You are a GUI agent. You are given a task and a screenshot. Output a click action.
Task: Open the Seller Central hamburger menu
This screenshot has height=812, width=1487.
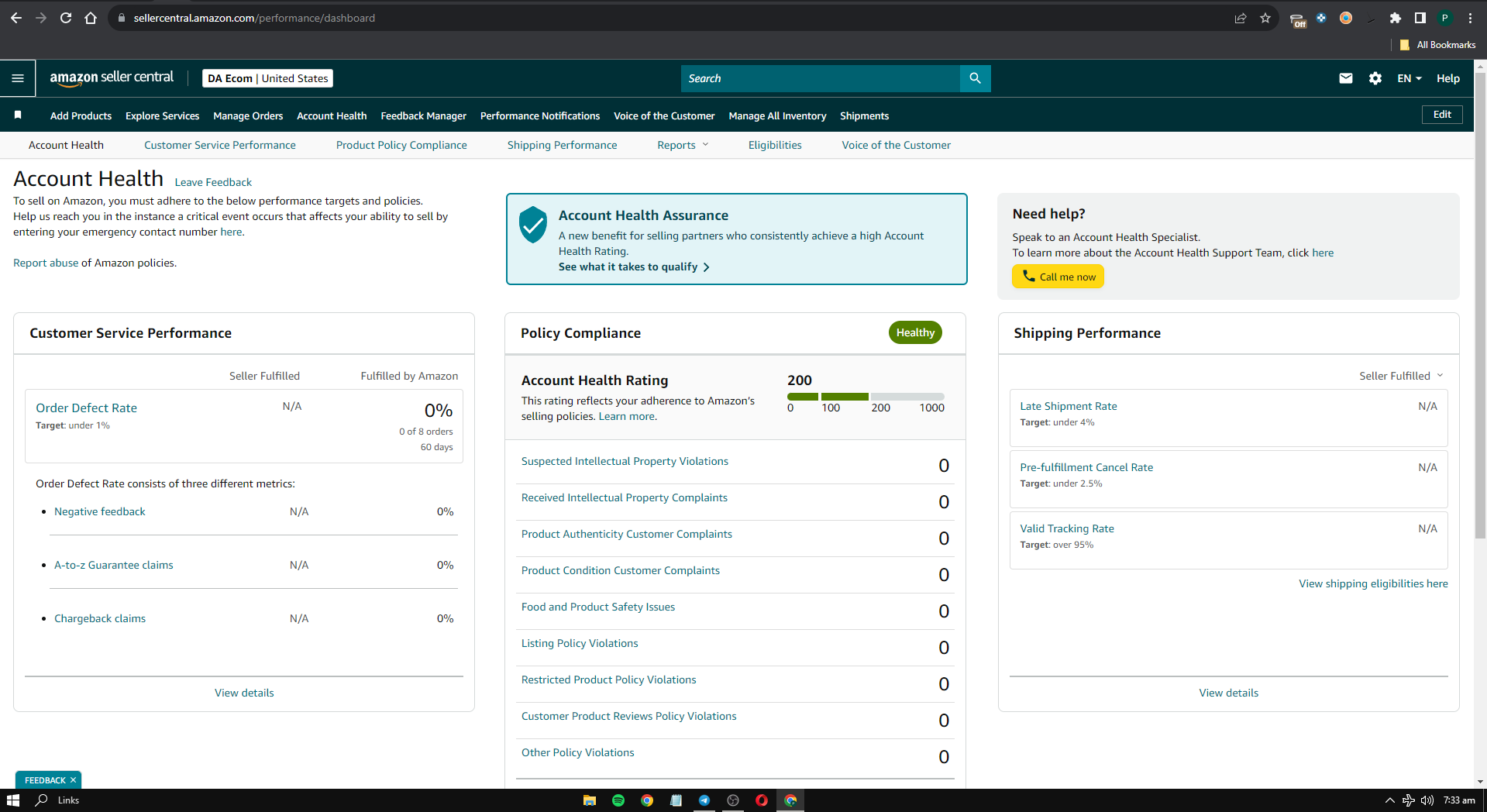point(18,78)
